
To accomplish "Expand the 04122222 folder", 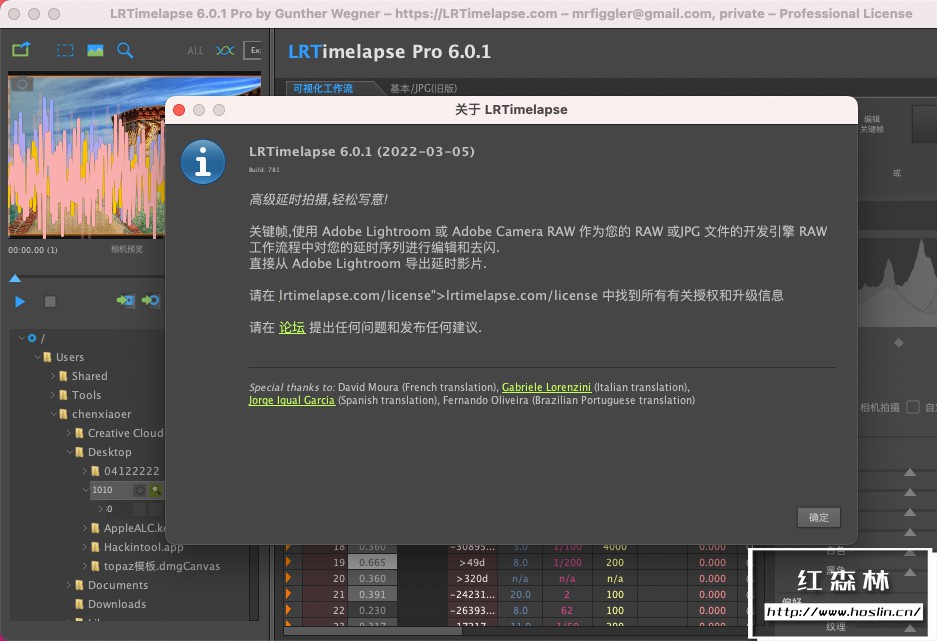I will coord(84,471).
